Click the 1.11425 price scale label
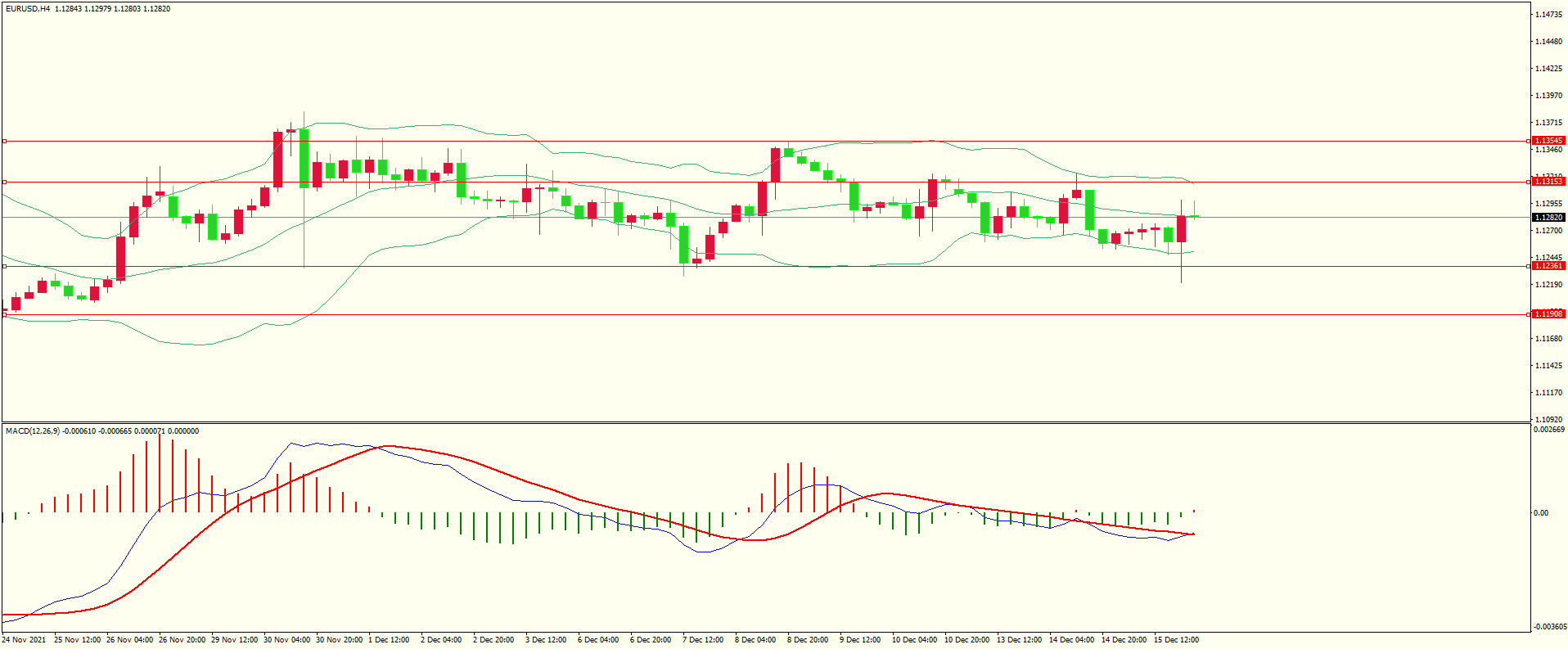1568x649 pixels. coord(1548,366)
